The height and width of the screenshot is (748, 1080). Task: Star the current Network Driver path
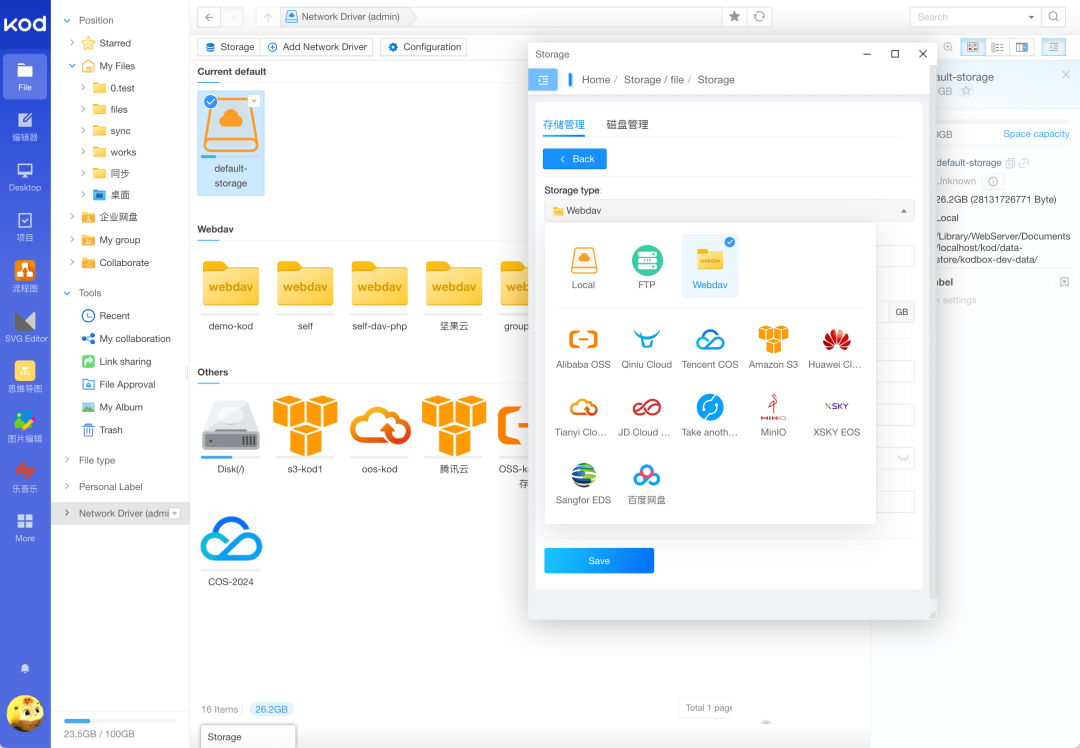735,17
